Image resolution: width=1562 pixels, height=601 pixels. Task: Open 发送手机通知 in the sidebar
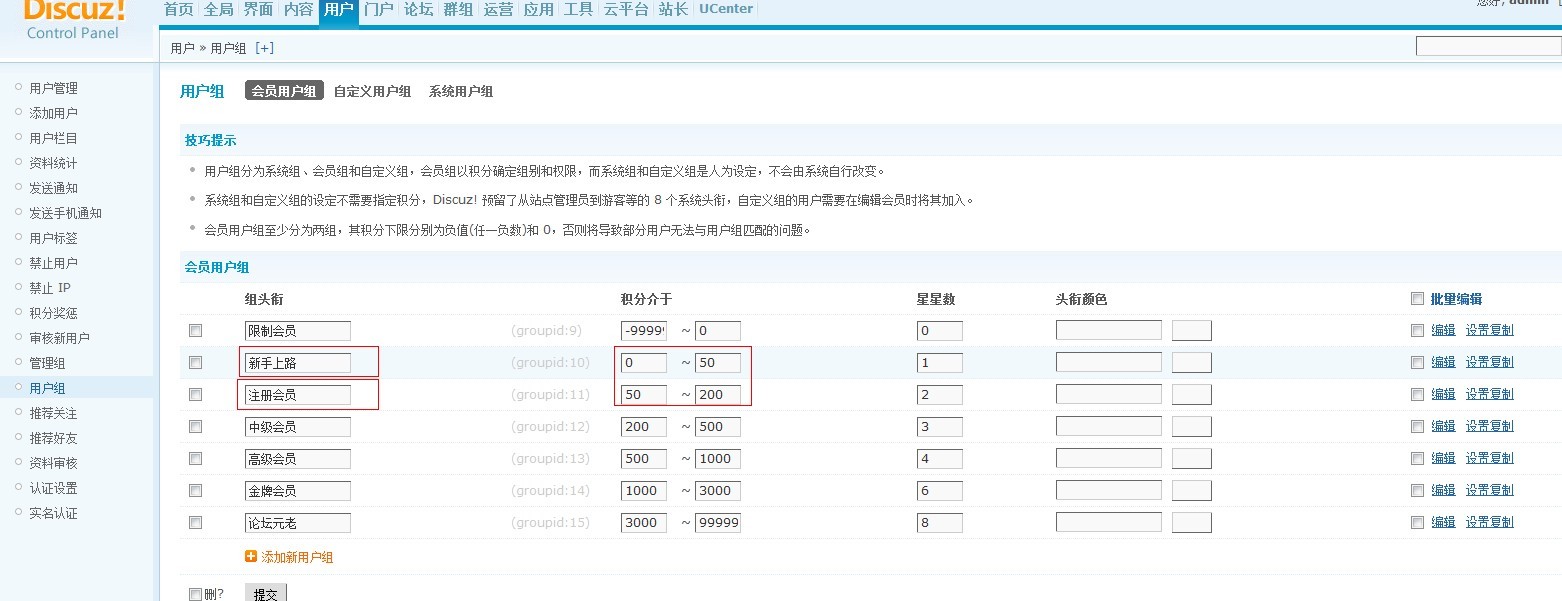tap(65, 213)
